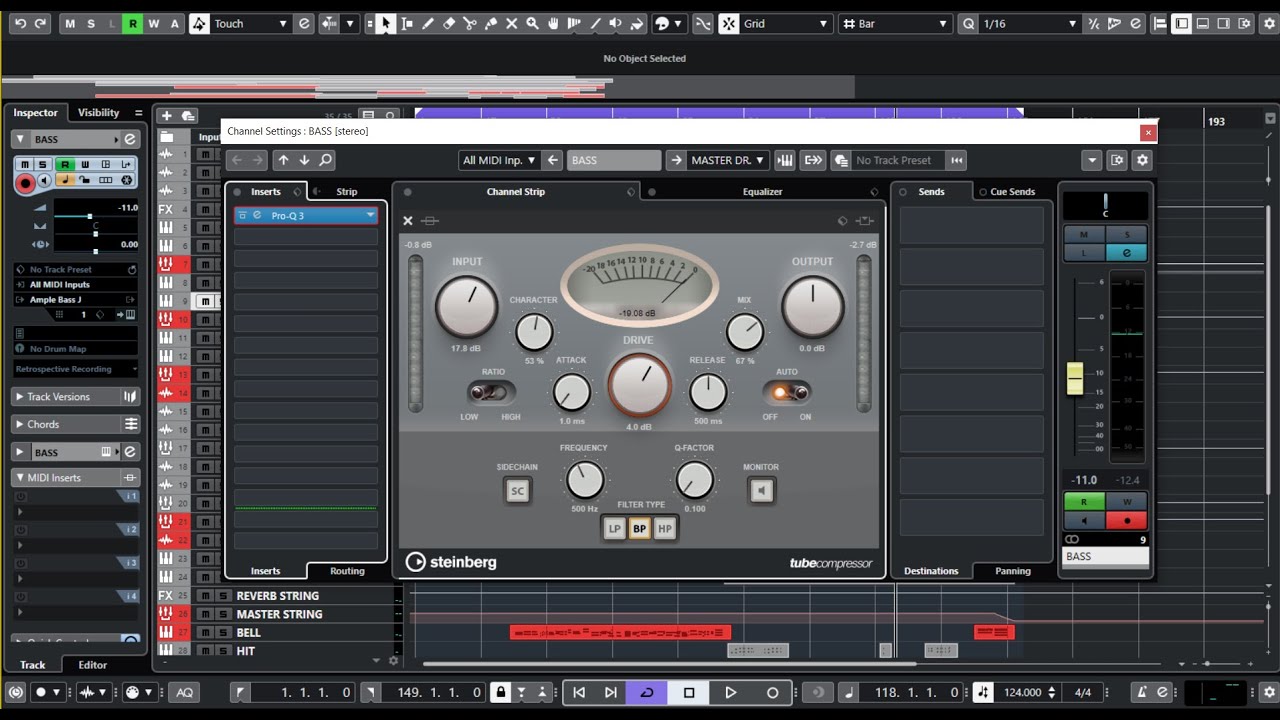Select the Glue tool

491,24
